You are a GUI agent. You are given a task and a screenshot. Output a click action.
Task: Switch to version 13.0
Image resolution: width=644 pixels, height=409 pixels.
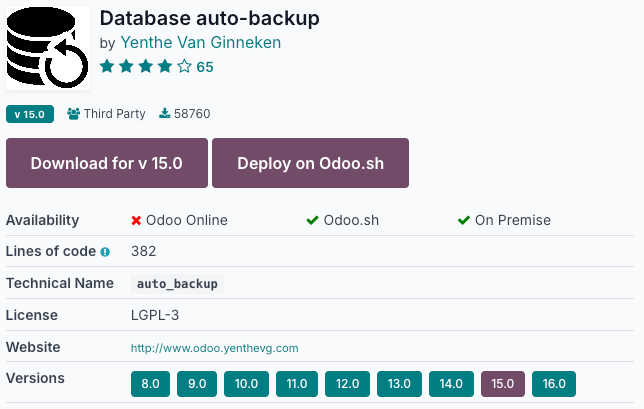tap(399, 384)
